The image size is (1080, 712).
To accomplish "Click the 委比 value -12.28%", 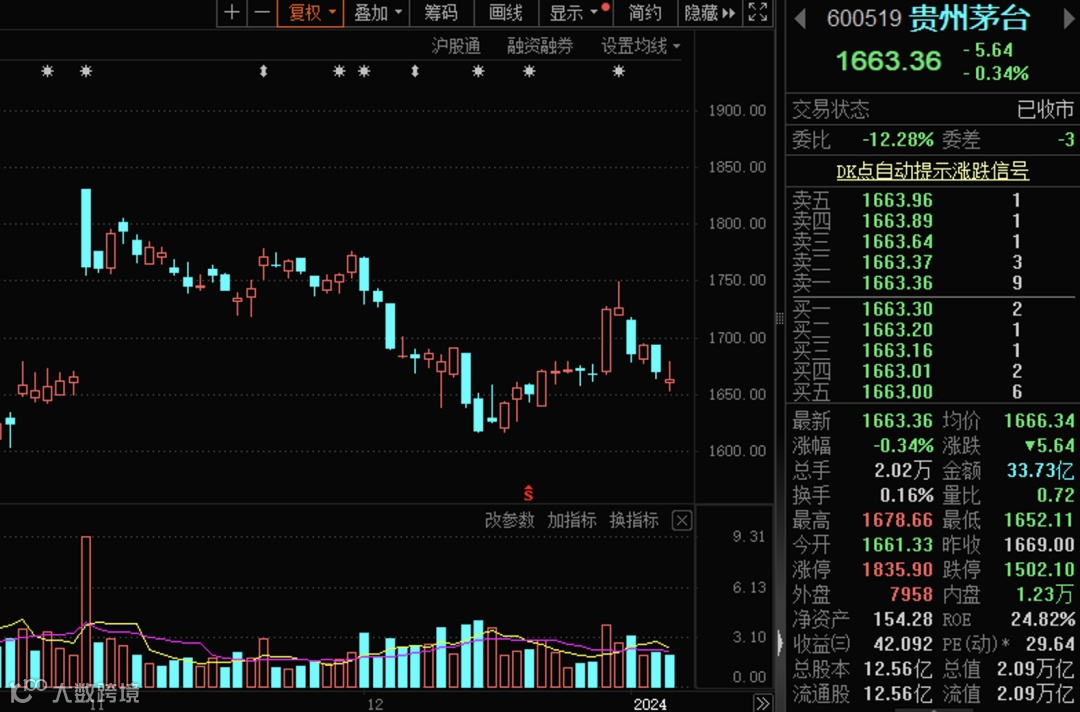I will point(898,140).
